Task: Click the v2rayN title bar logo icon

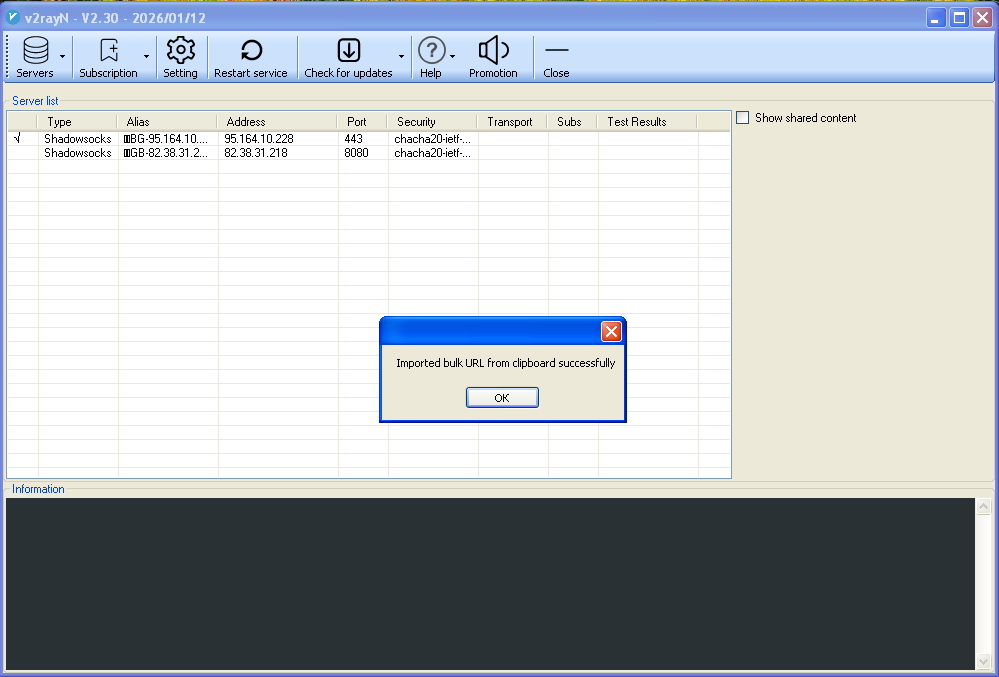Action: [x=13, y=17]
